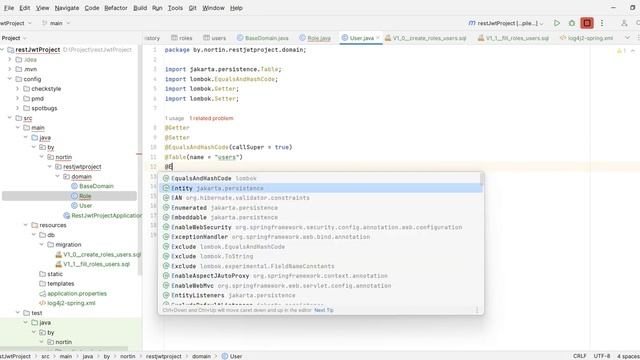The width and height of the screenshot is (640, 360).
Task: Collapse the test folder
Action: point(18,313)
